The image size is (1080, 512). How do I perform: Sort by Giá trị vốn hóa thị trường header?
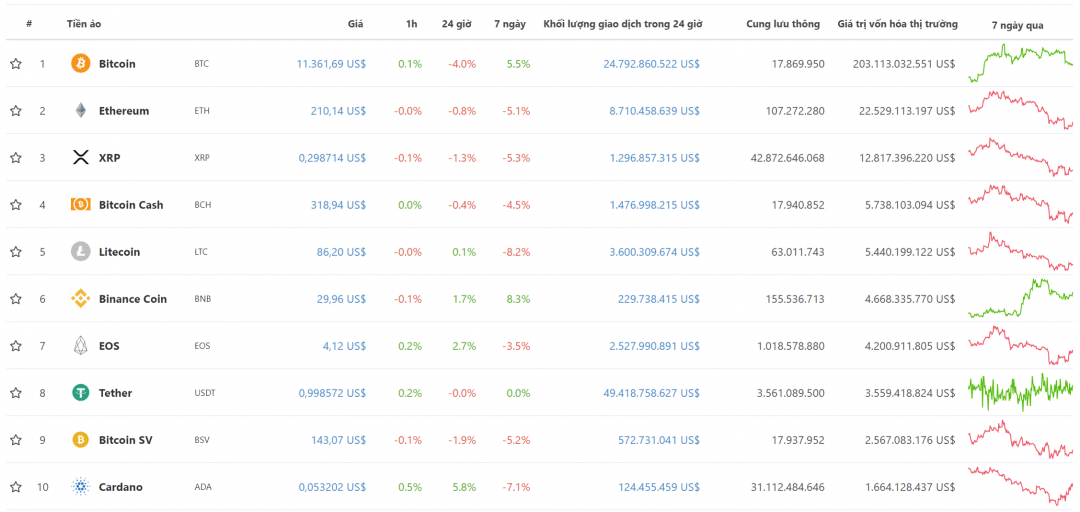point(897,23)
